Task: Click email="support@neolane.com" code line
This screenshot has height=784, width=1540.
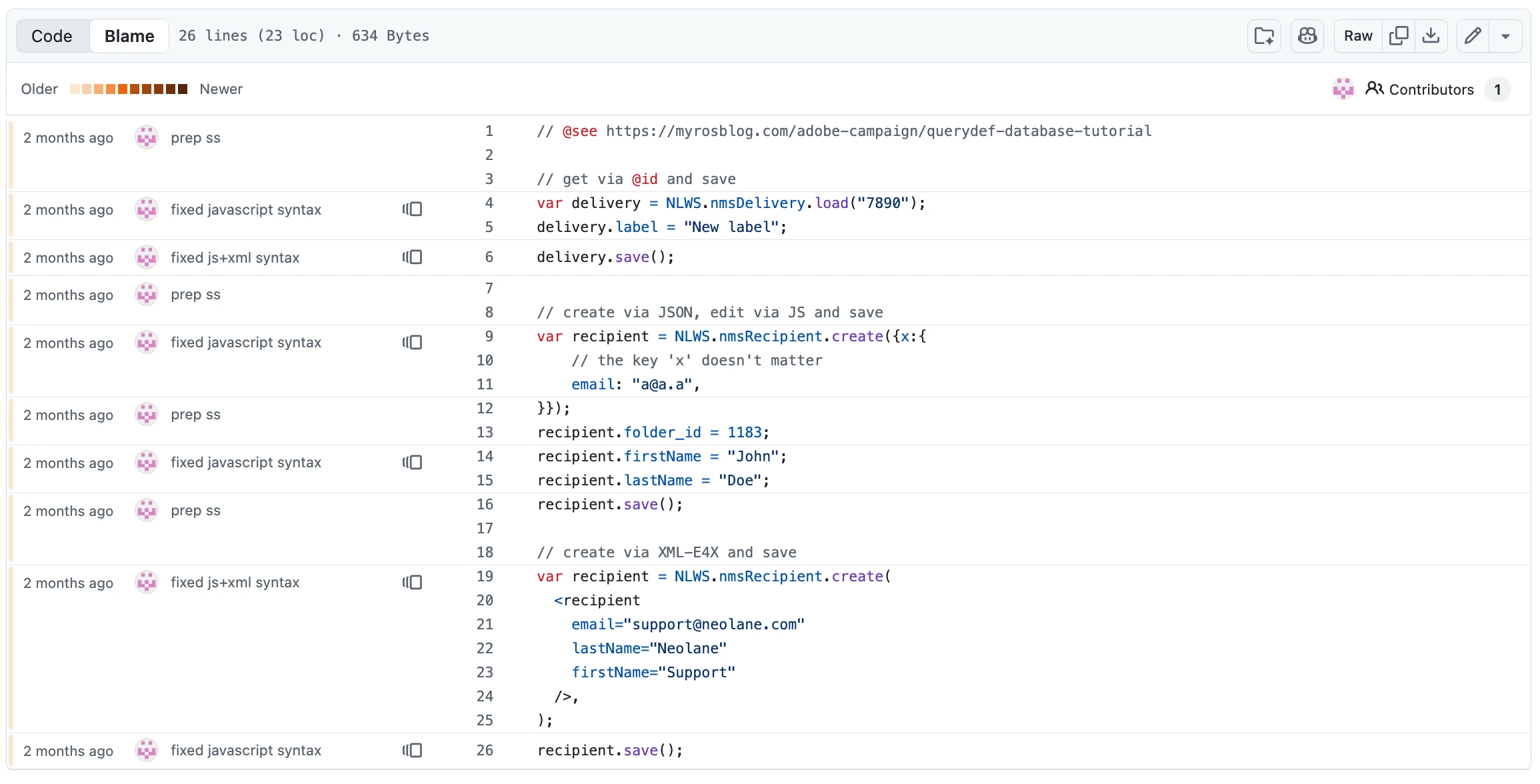Action: [x=688, y=625]
